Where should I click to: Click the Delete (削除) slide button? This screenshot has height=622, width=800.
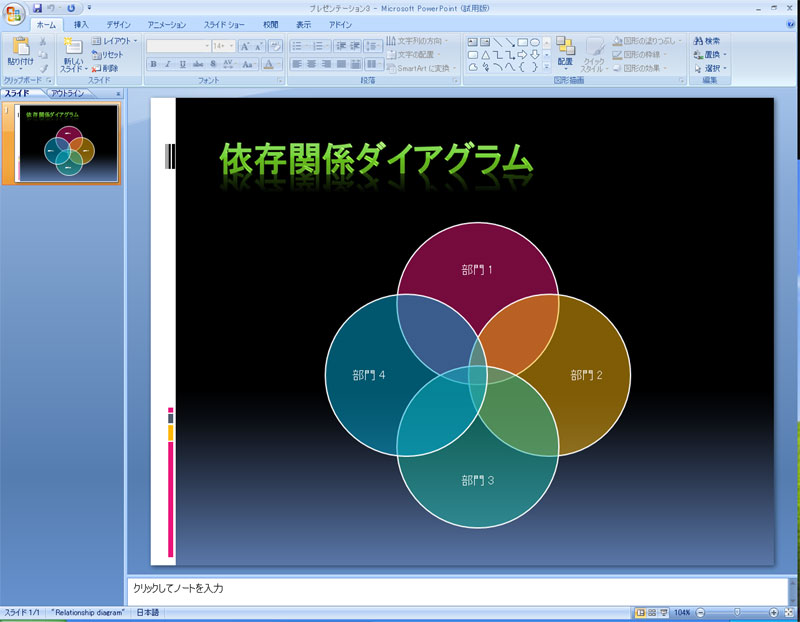(105, 68)
